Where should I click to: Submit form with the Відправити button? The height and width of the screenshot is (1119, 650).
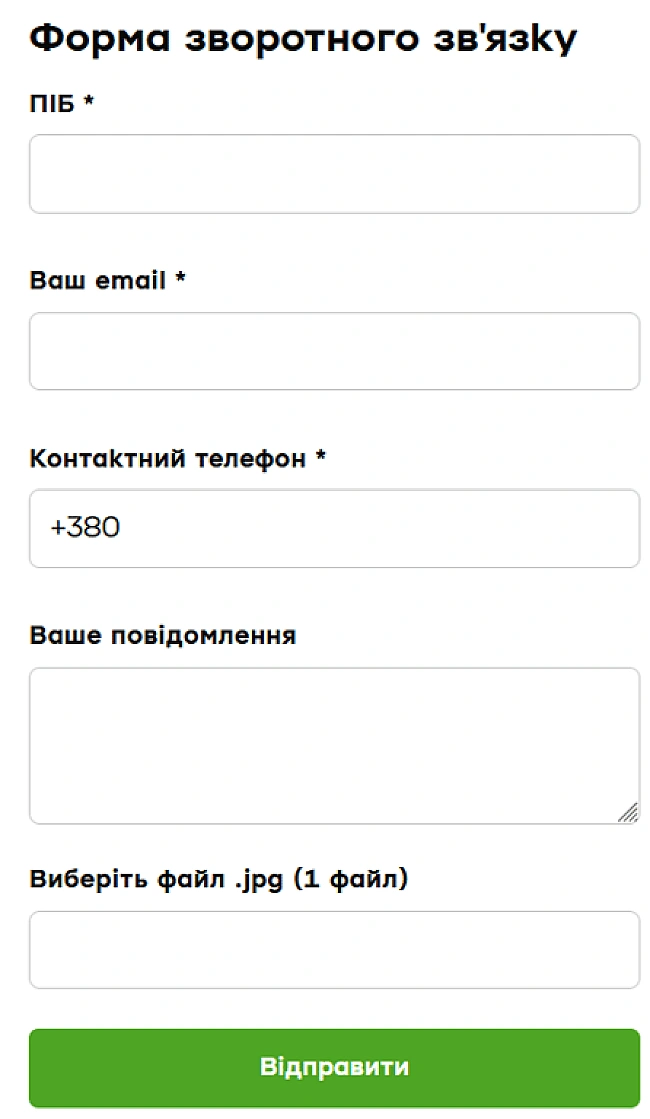334,1068
